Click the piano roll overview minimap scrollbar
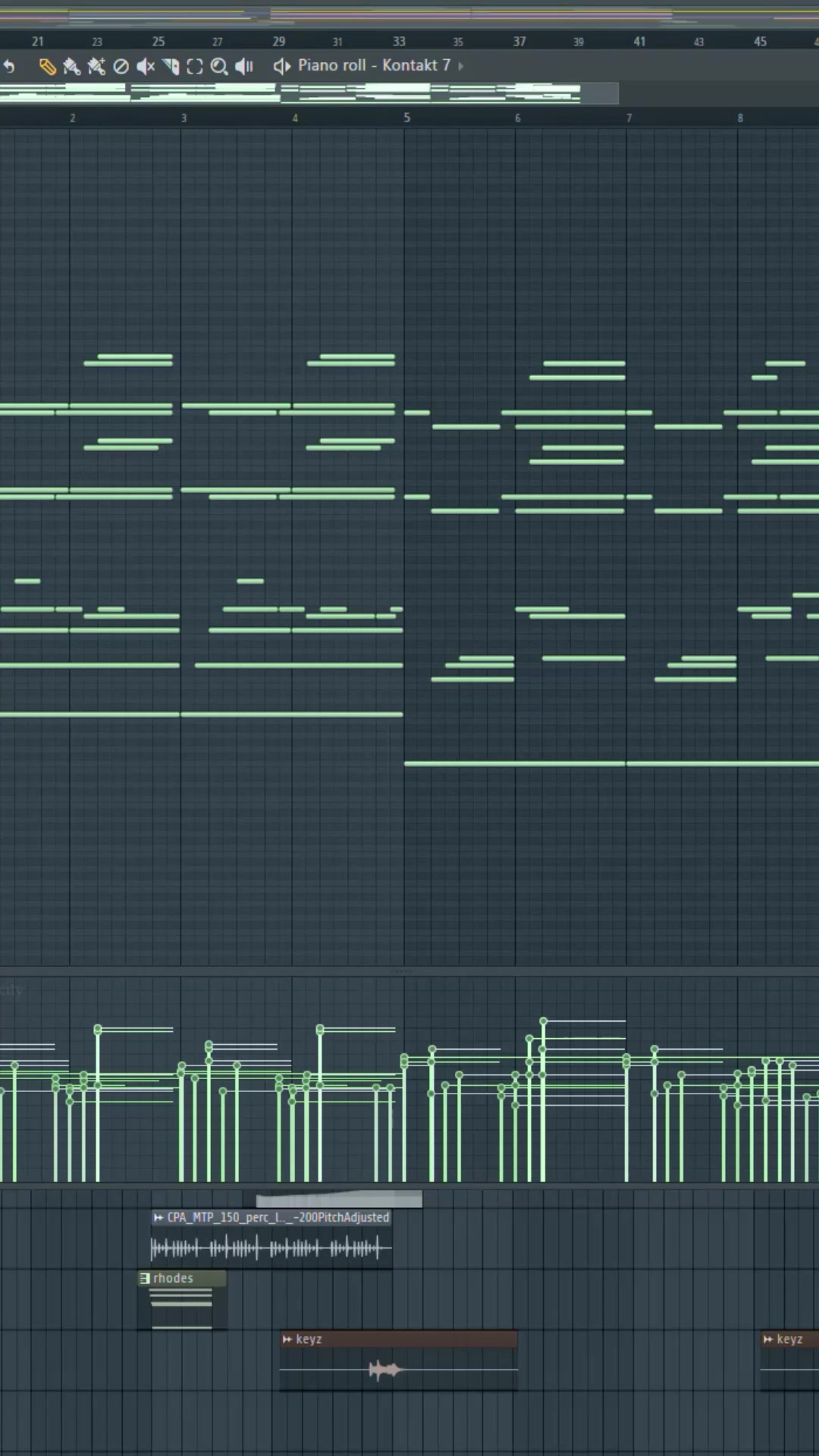 [309, 93]
